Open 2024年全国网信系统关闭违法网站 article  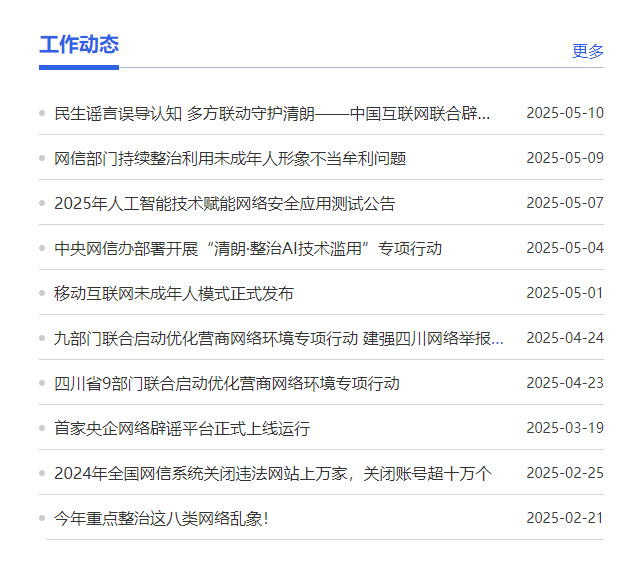[x=273, y=473]
